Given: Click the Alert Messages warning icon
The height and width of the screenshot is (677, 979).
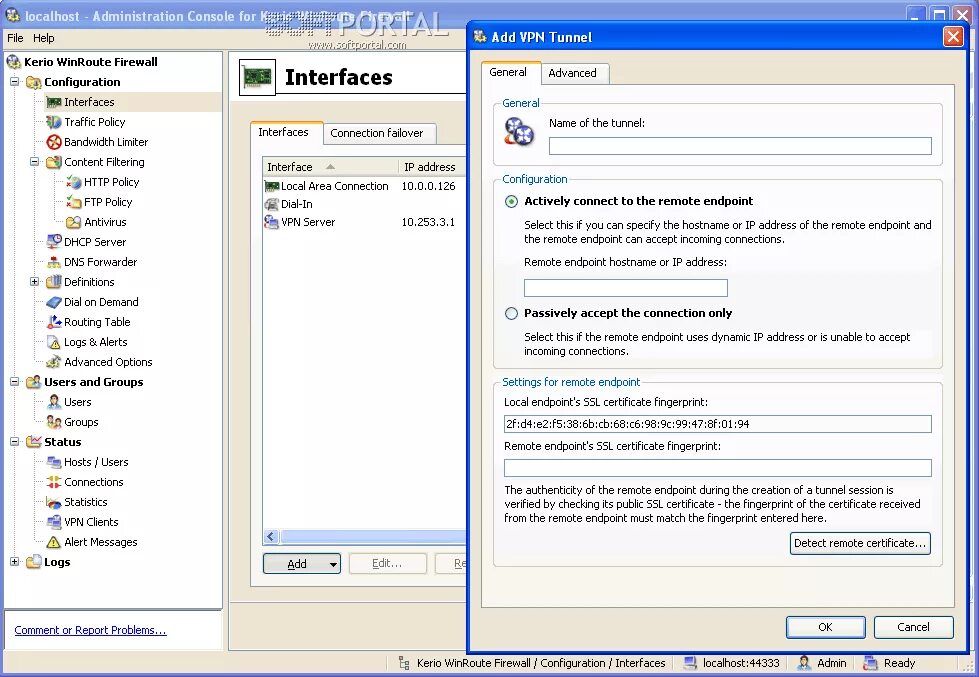Looking at the screenshot, I should point(54,542).
